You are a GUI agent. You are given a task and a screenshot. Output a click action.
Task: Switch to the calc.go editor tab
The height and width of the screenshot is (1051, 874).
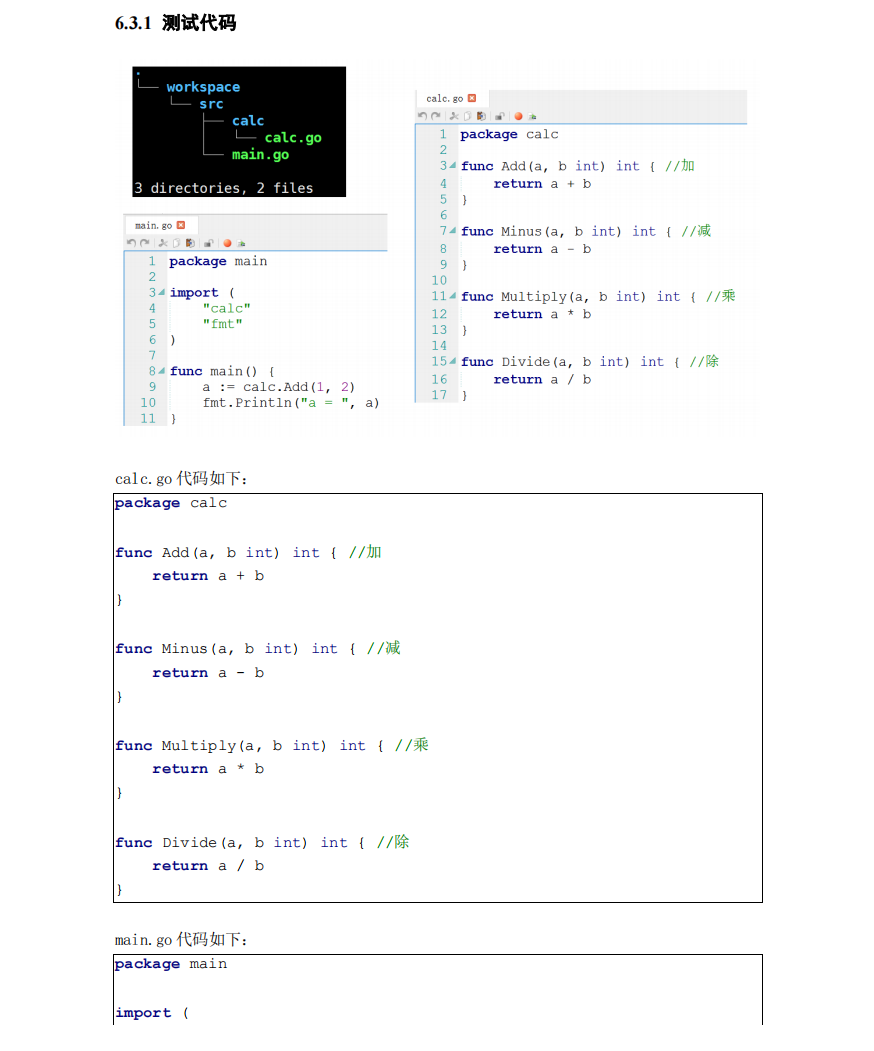click(x=444, y=97)
